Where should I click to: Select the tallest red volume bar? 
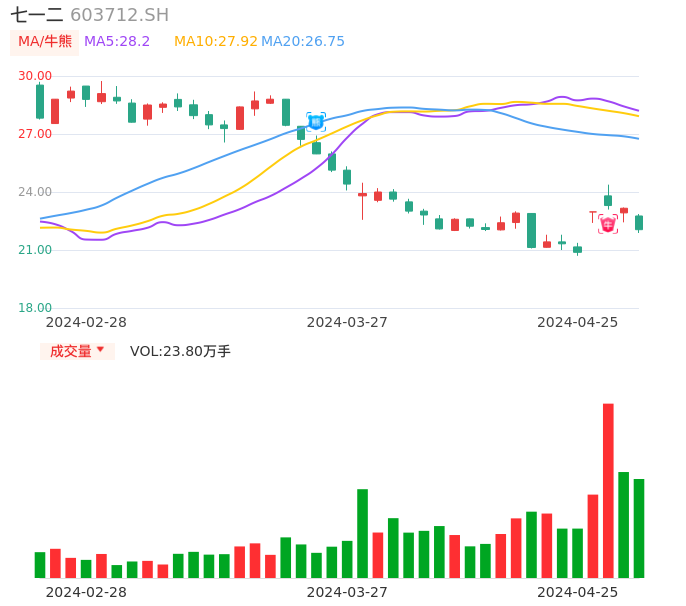click(x=608, y=490)
